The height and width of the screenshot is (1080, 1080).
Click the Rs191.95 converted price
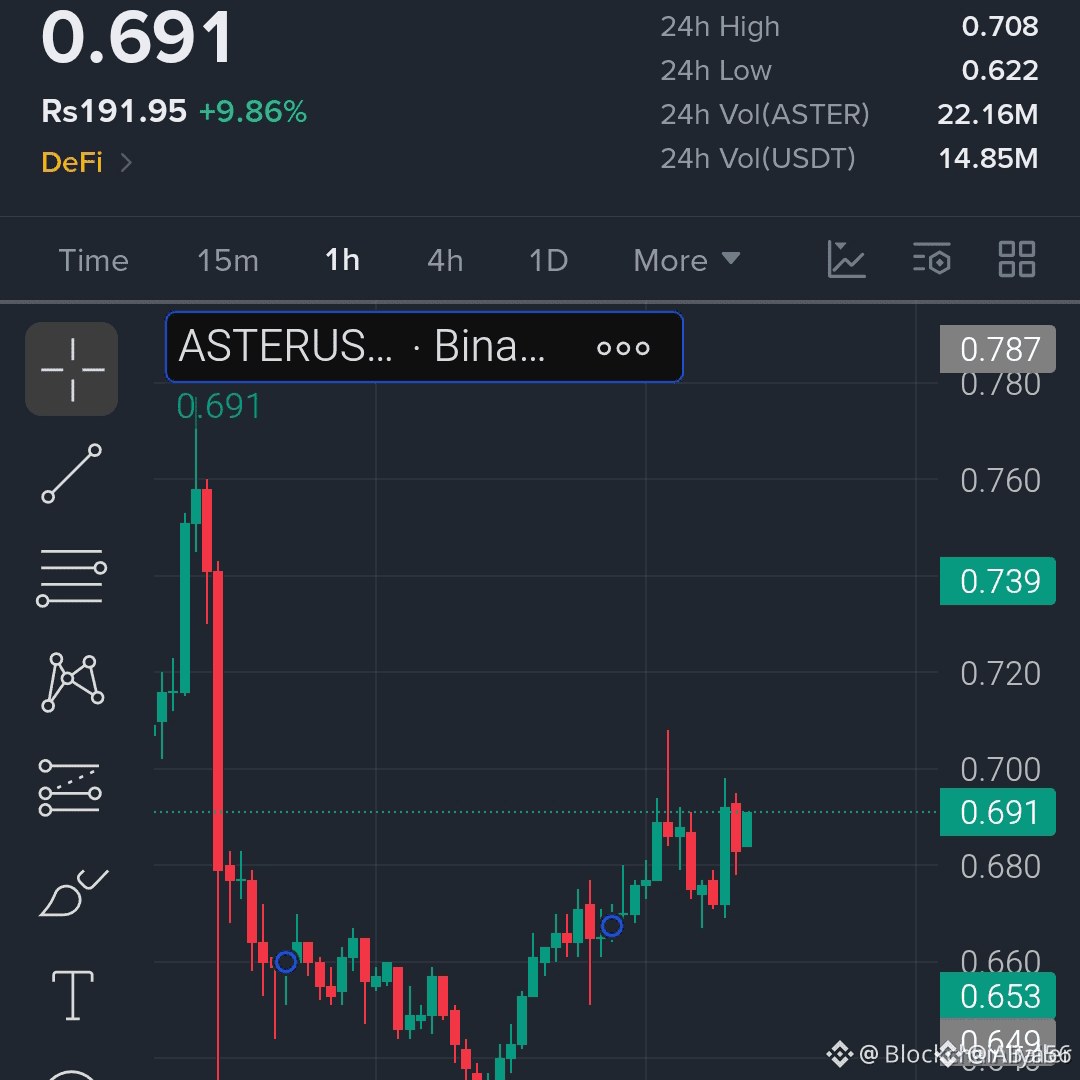[x=114, y=111]
